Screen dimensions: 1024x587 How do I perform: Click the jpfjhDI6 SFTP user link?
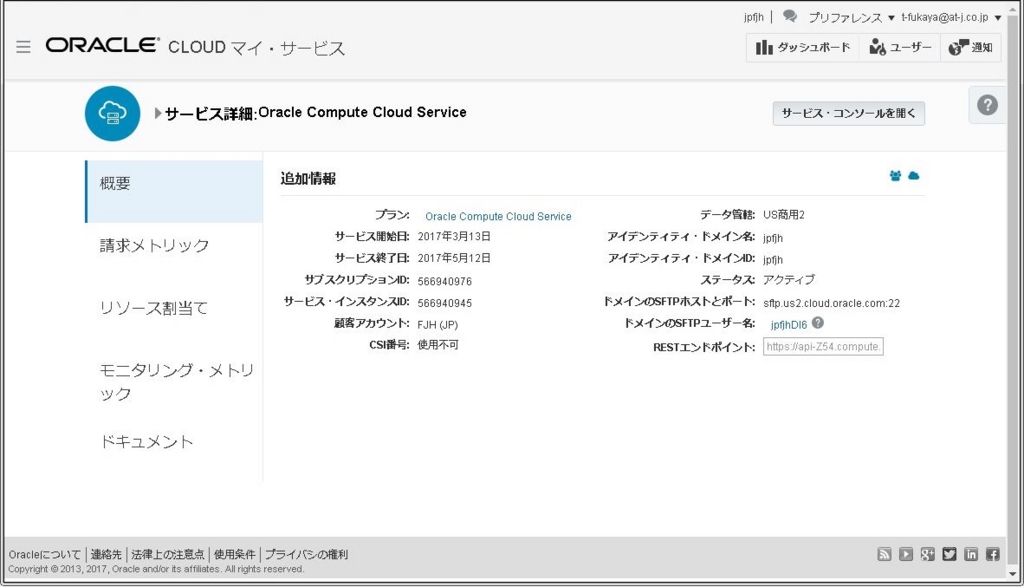(788, 325)
